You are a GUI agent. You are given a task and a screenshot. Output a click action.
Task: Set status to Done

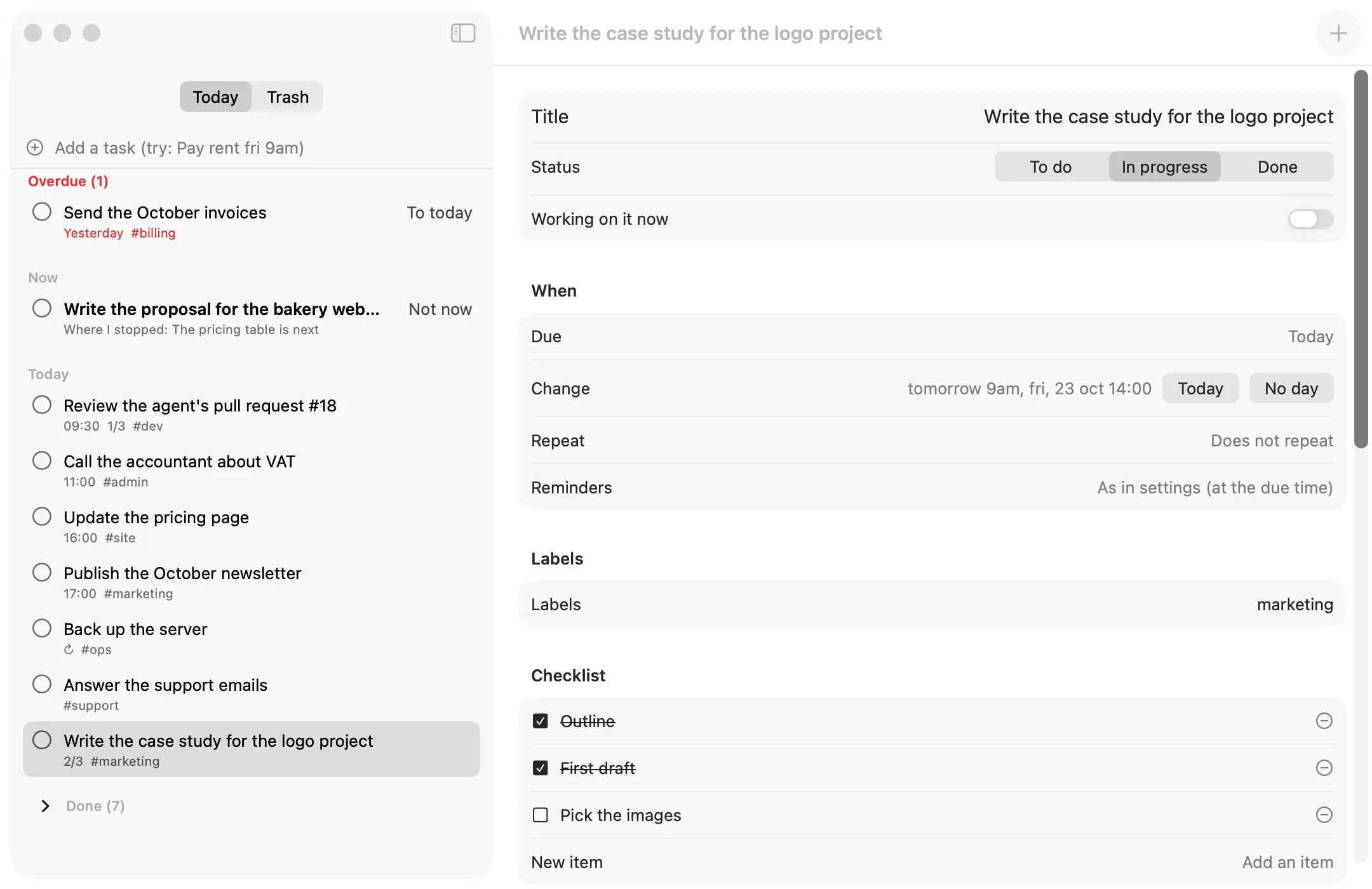point(1277,167)
